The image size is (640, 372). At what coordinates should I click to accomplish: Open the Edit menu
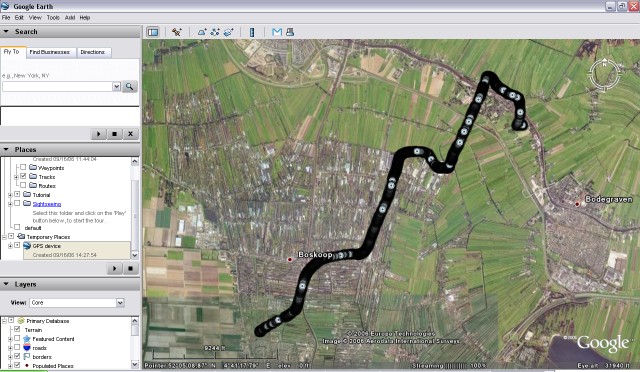(x=19, y=18)
